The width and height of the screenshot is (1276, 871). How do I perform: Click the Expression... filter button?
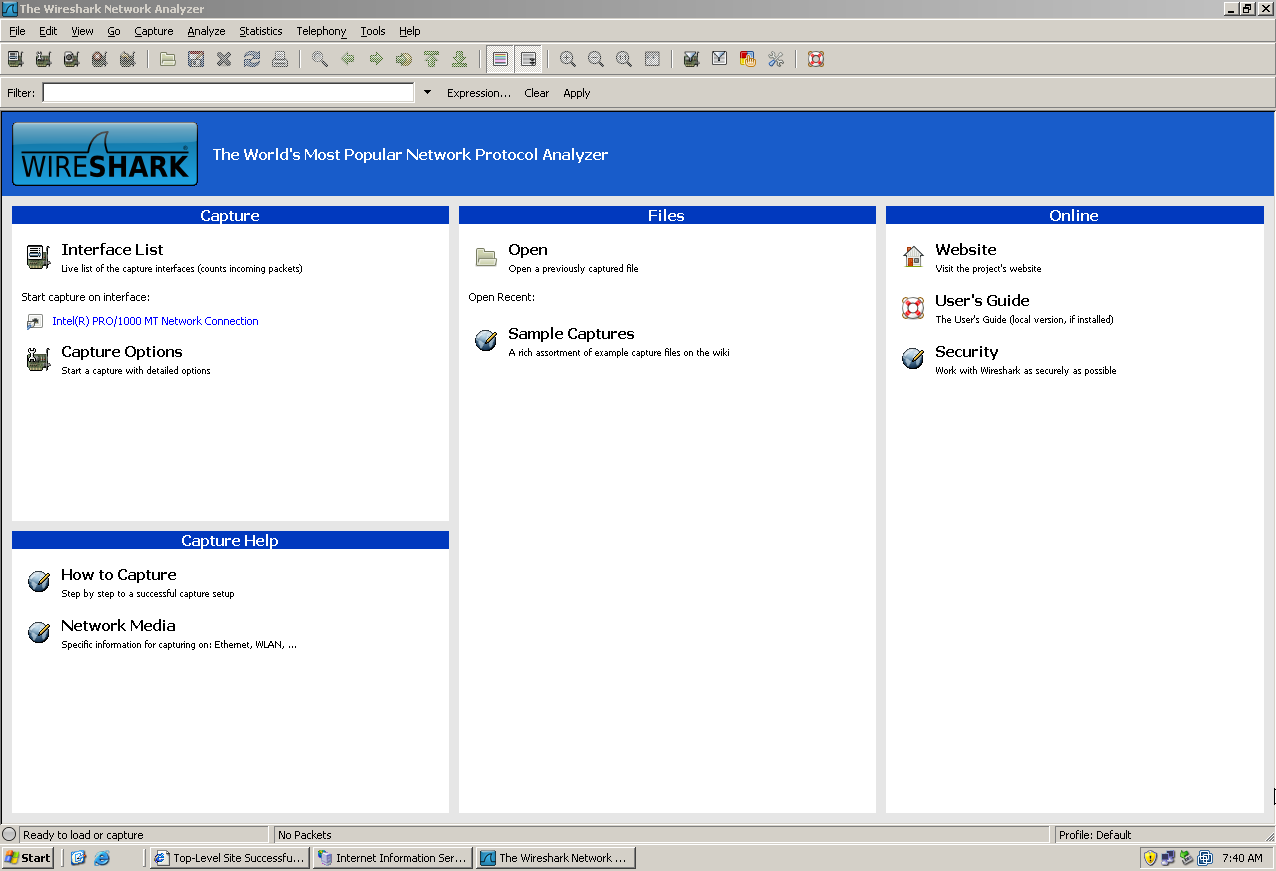click(478, 93)
